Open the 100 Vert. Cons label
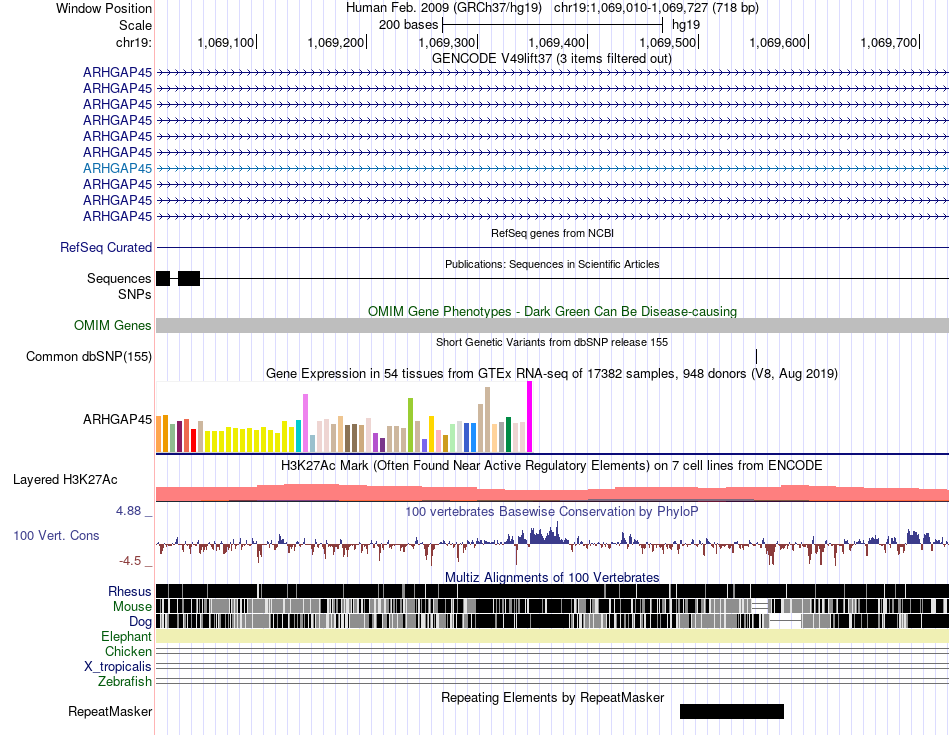This screenshot has width=950, height=735. pyautogui.click(x=56, y=536)
